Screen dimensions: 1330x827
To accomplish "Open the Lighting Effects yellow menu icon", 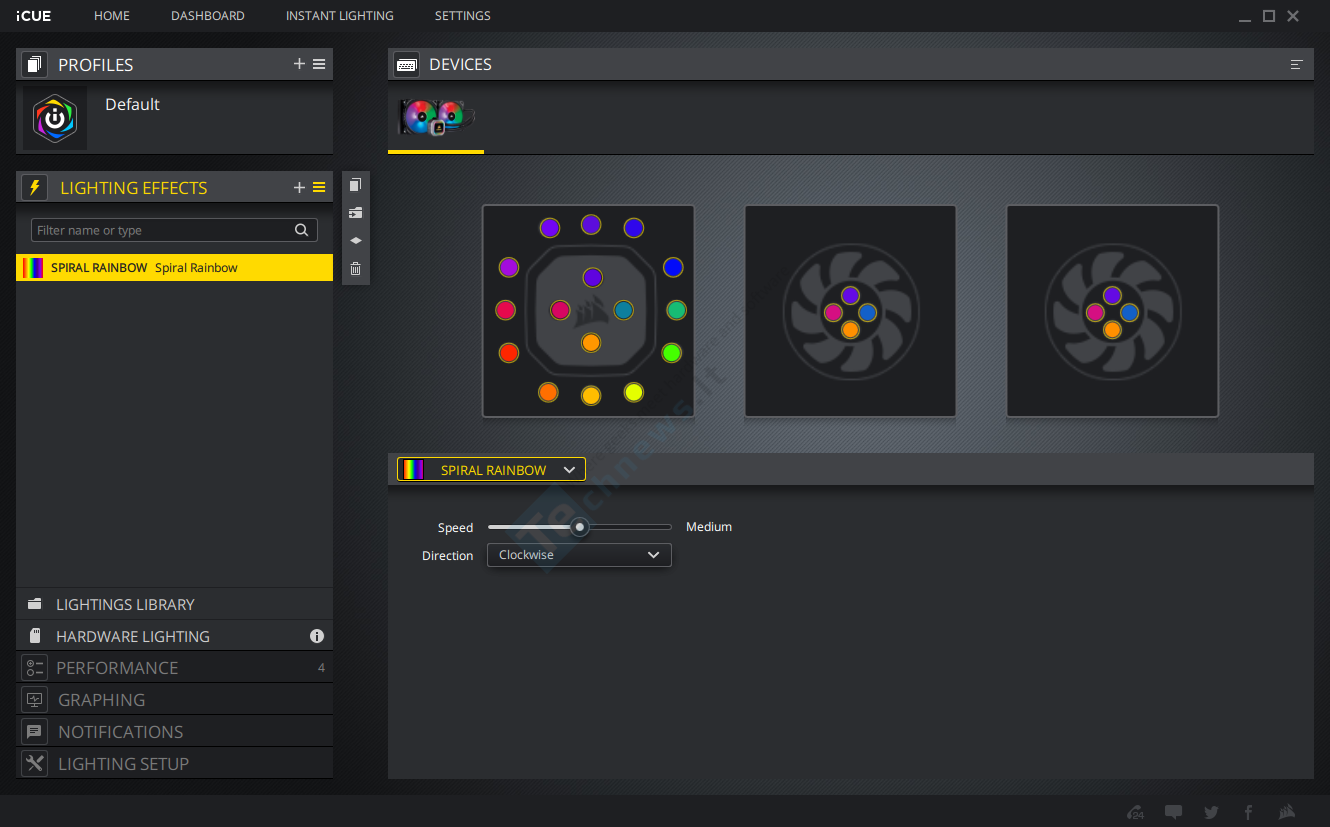I will point(319,187).
